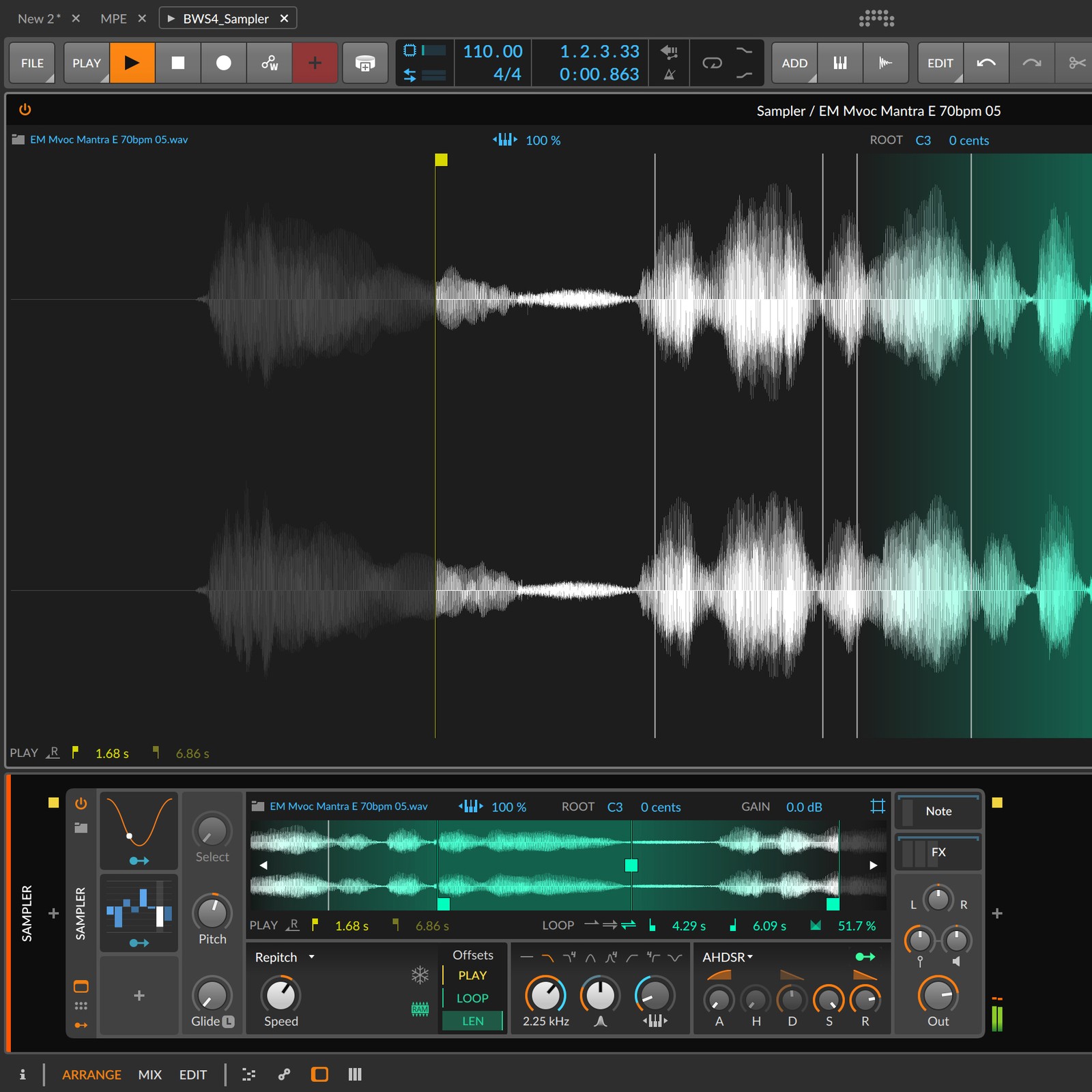Open the AHDSR envelope type dropdown
This screenshot has height=1092, width=1092.
(727, 957)
